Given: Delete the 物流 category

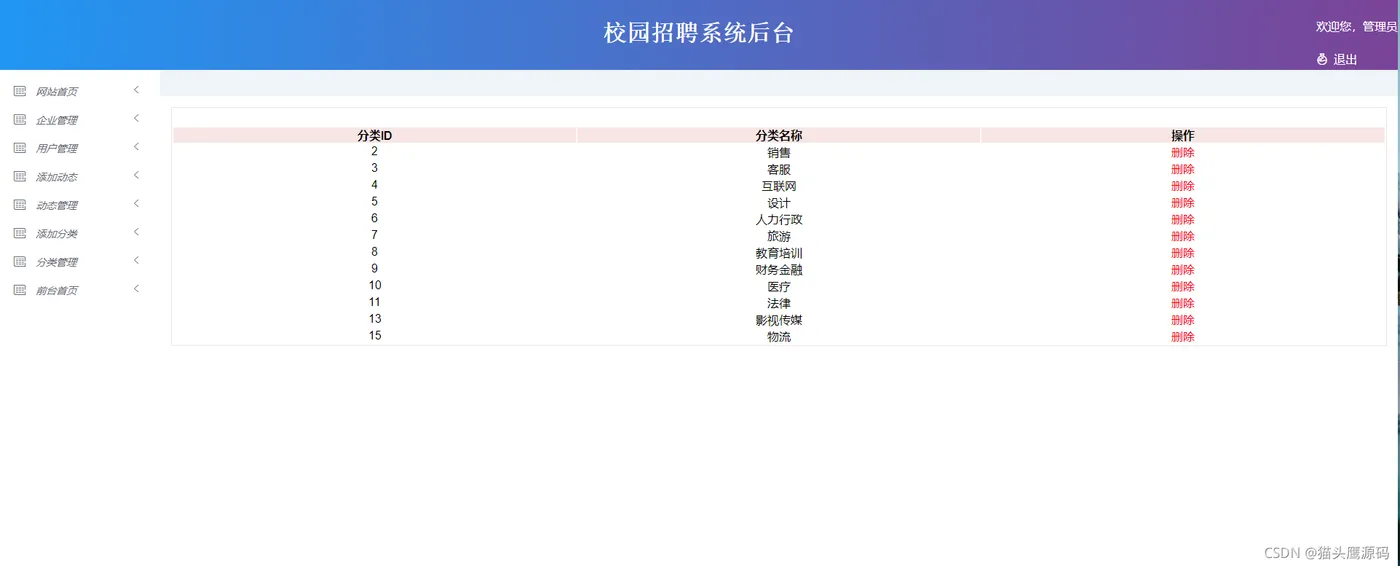Looking at the screenshot, I should tap(1183, 337).
